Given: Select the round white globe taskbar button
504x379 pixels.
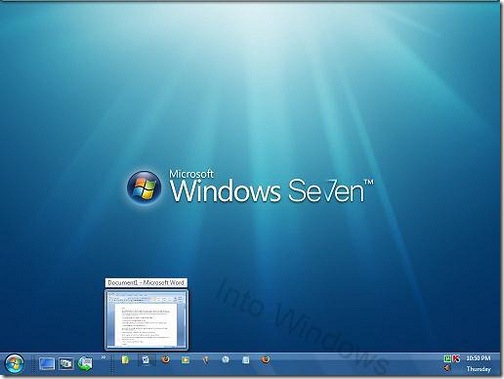Looking at the screenshot, I should 226,360.
